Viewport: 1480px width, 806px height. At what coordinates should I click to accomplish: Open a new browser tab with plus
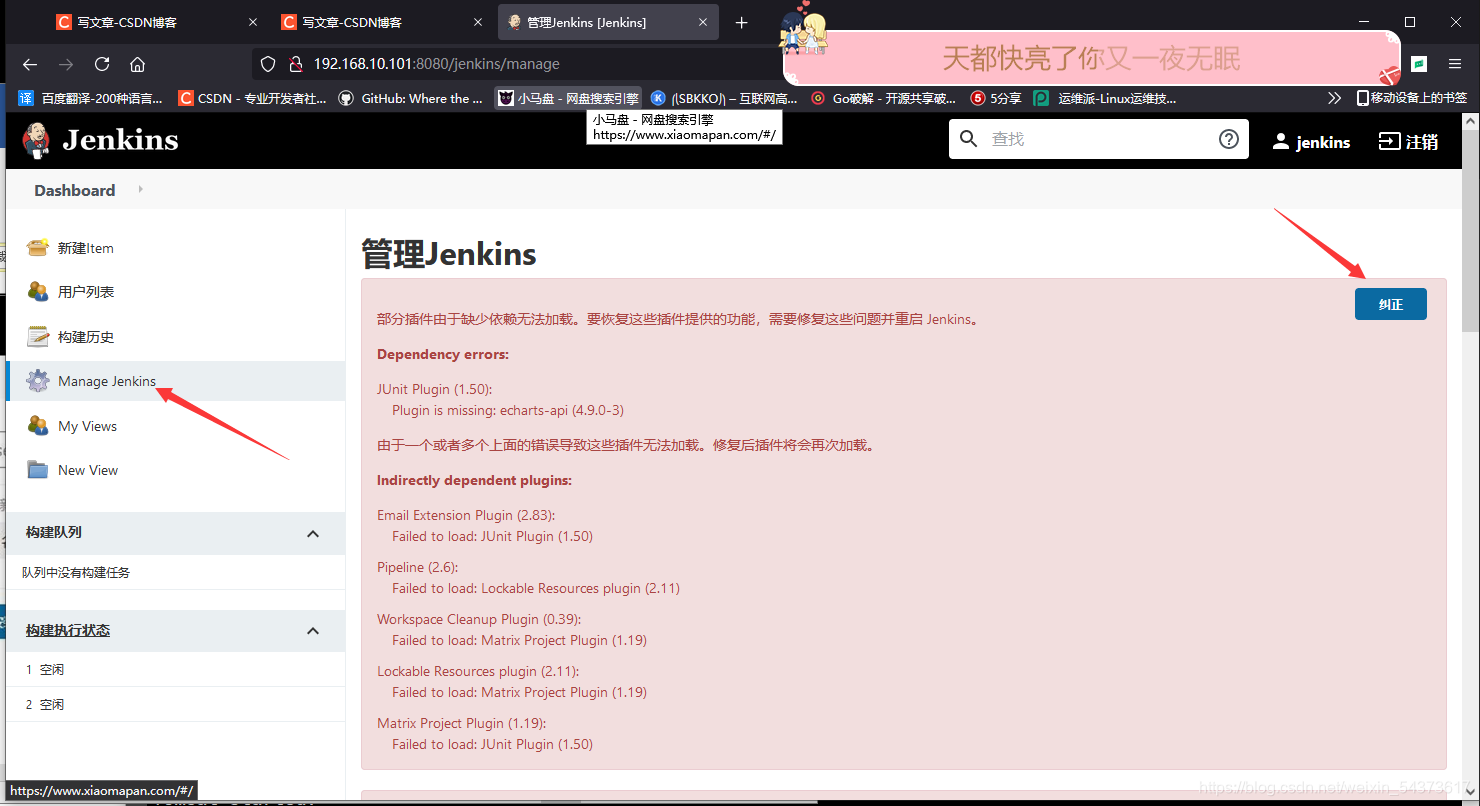[x=741, y=22]
